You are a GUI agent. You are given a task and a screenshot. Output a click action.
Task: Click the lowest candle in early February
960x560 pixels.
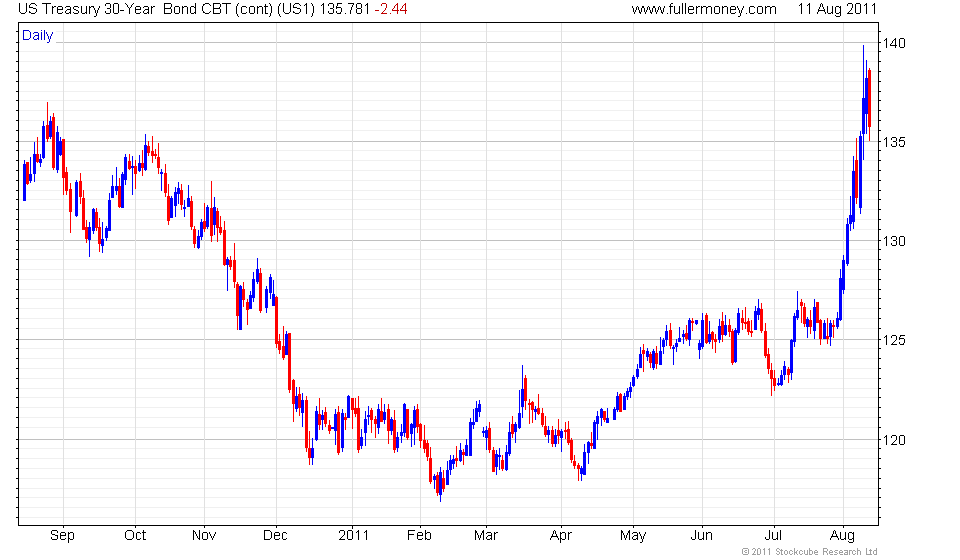[x=440, y=485]
